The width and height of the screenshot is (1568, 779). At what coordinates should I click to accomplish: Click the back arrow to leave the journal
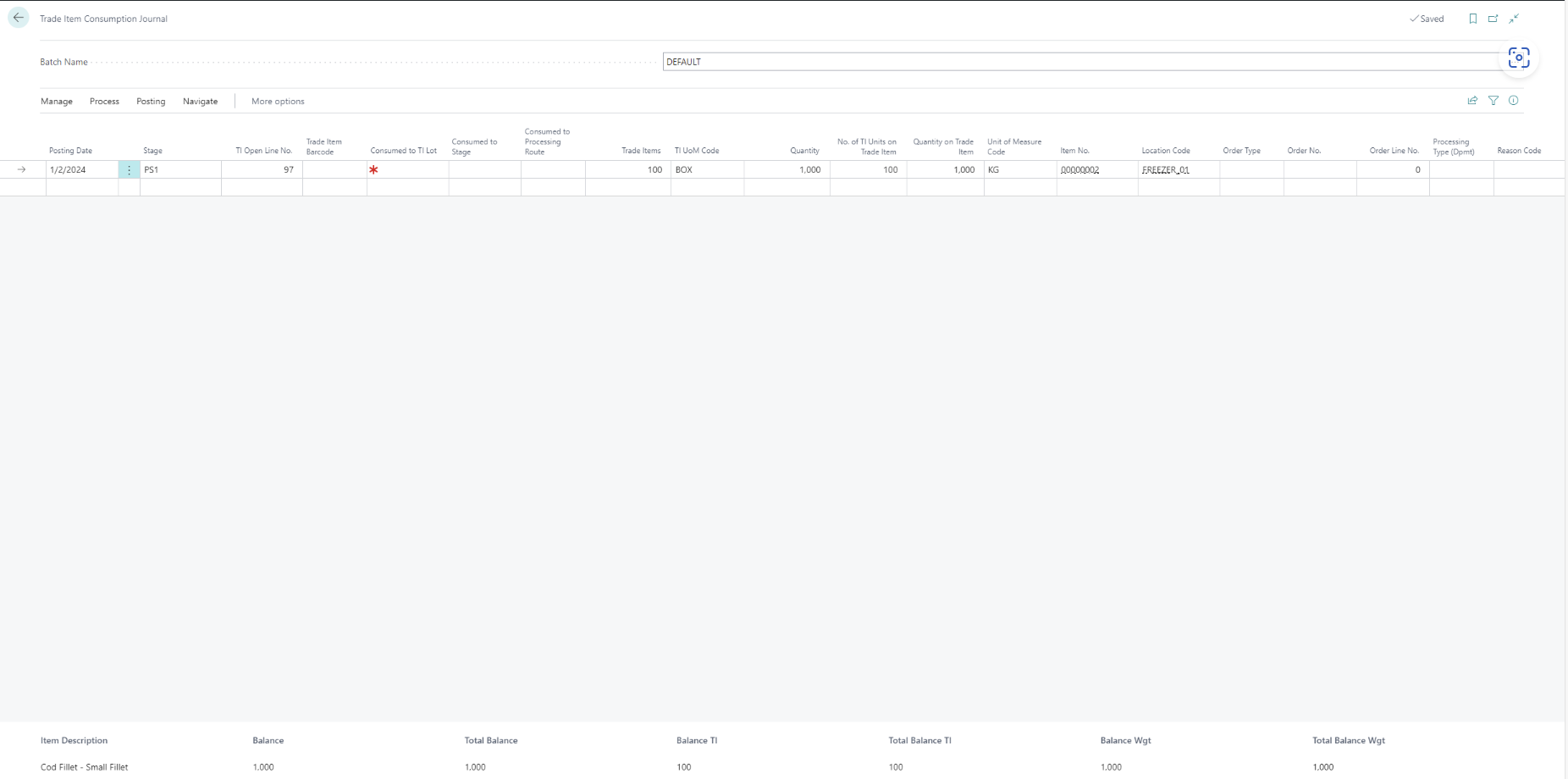[19, 18]
